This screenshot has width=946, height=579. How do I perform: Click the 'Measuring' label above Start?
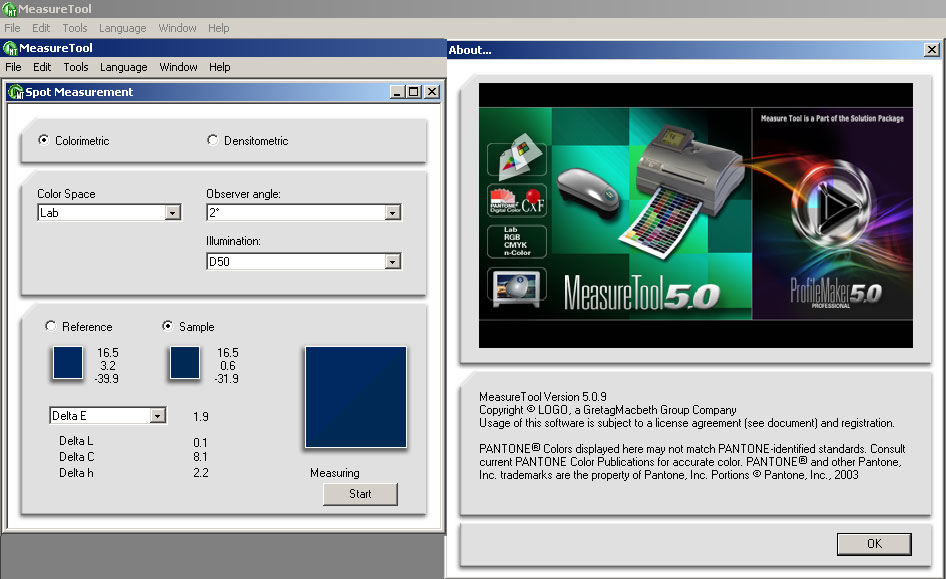pyautogui.click(x=335, y=473)
